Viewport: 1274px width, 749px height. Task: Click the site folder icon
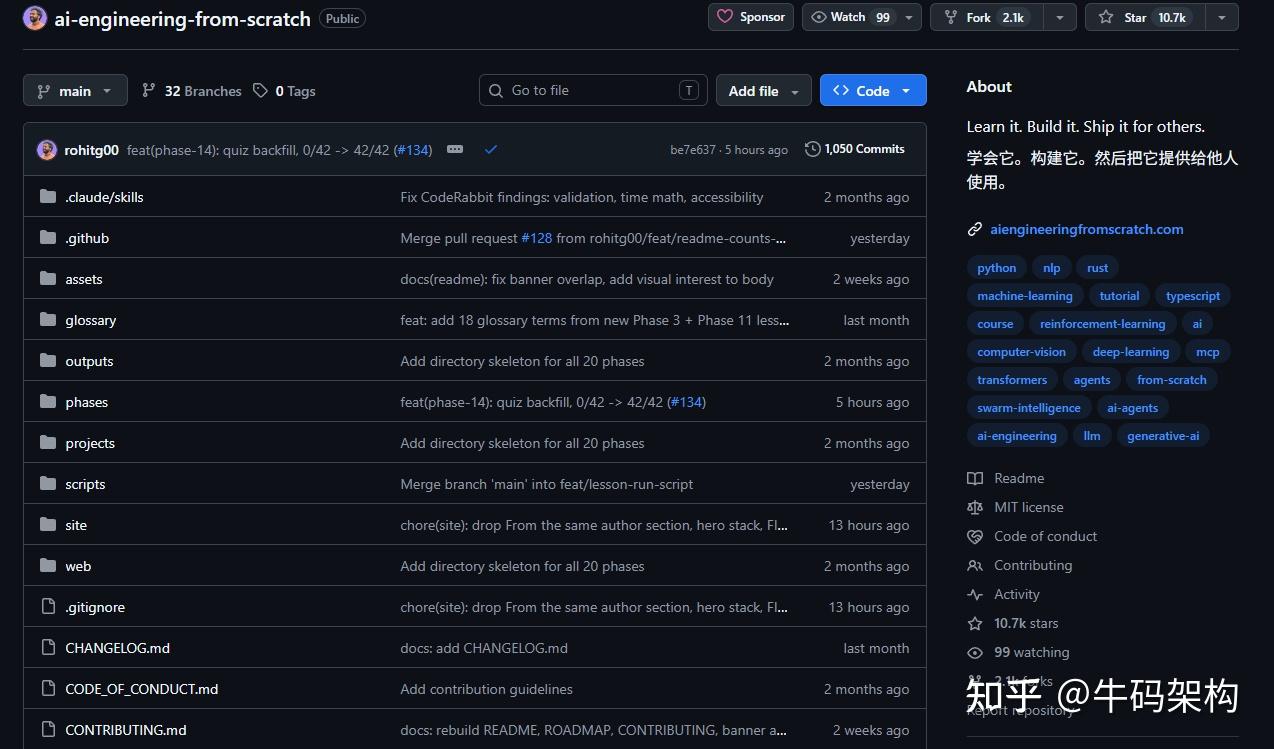click(48, 525)
